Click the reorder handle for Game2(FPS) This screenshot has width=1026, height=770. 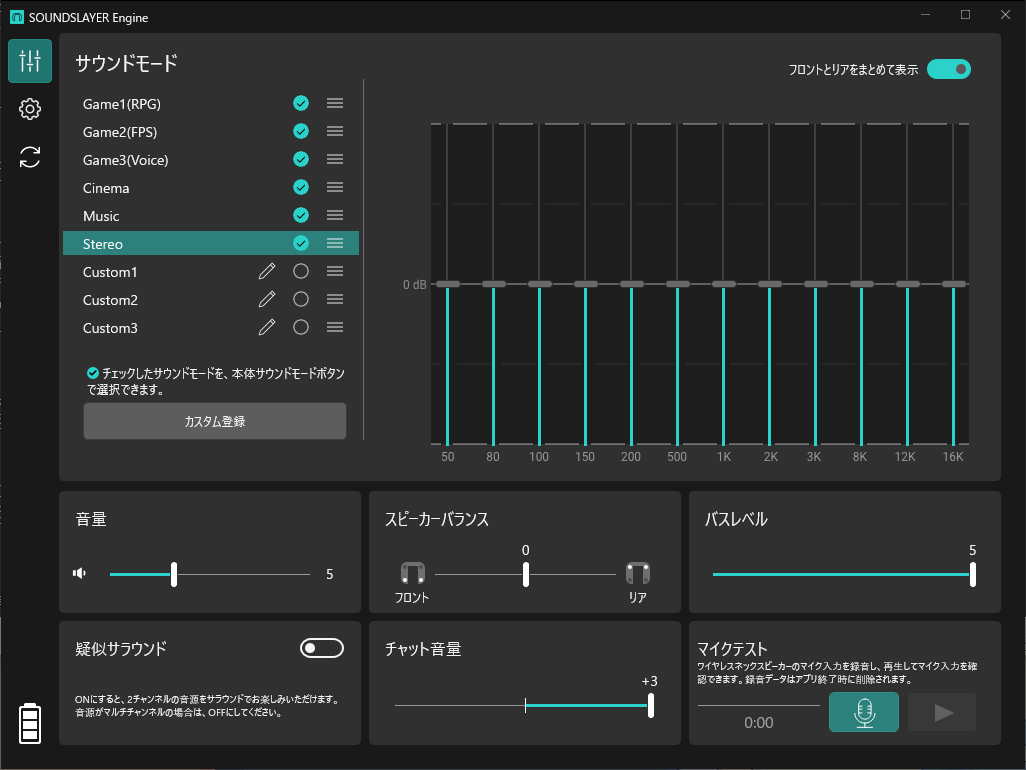(x=335, y=131)
